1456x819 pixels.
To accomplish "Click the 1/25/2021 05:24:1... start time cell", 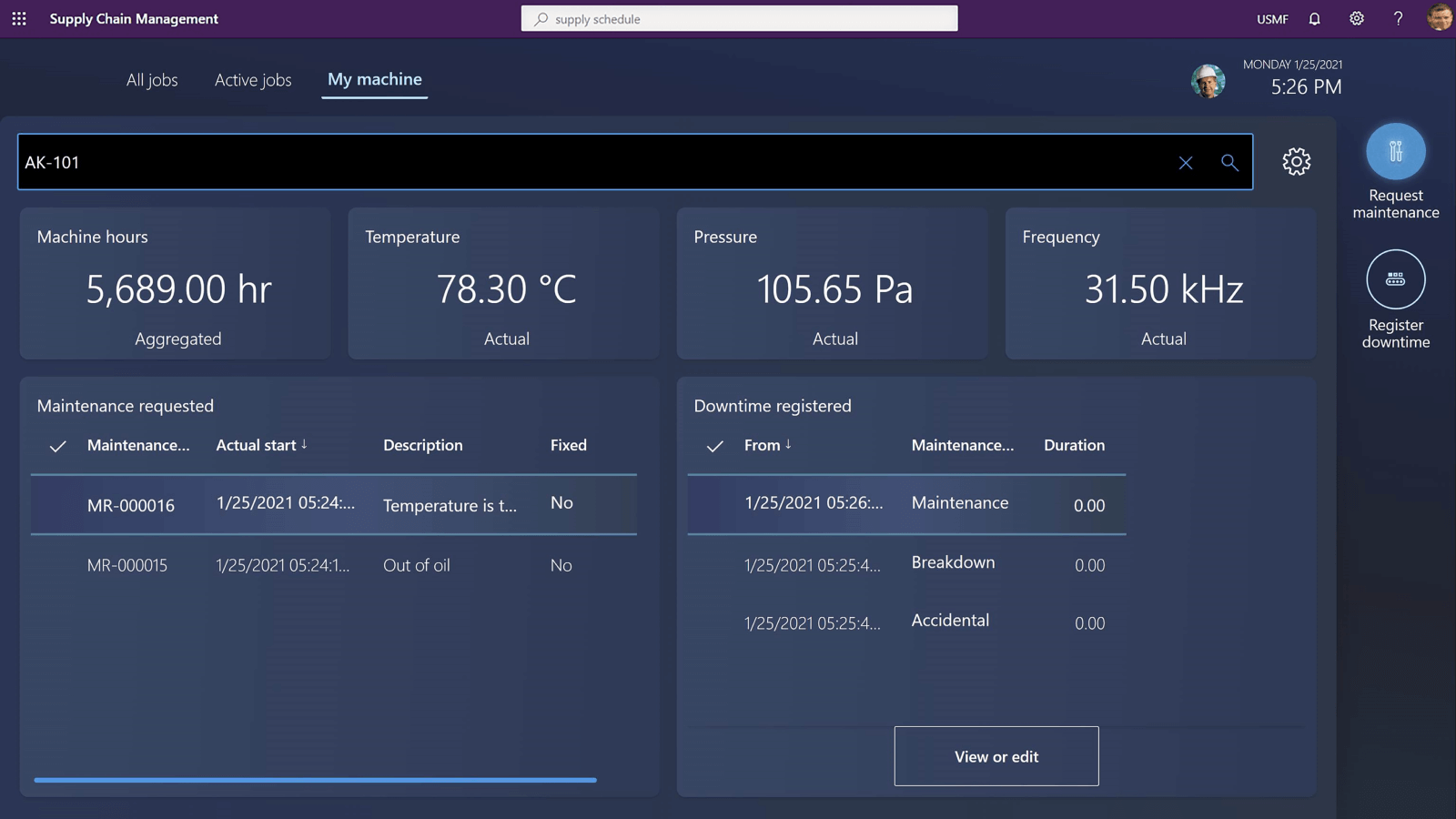I will tap(282, 565).
